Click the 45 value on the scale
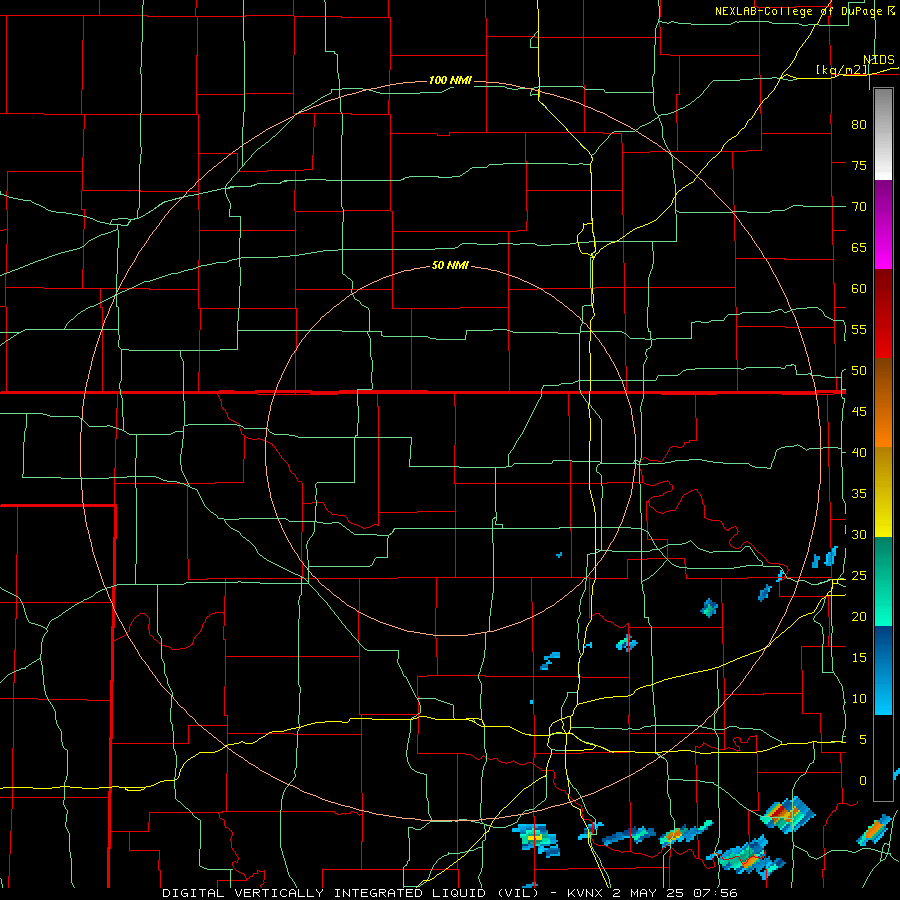 (859, 412)
